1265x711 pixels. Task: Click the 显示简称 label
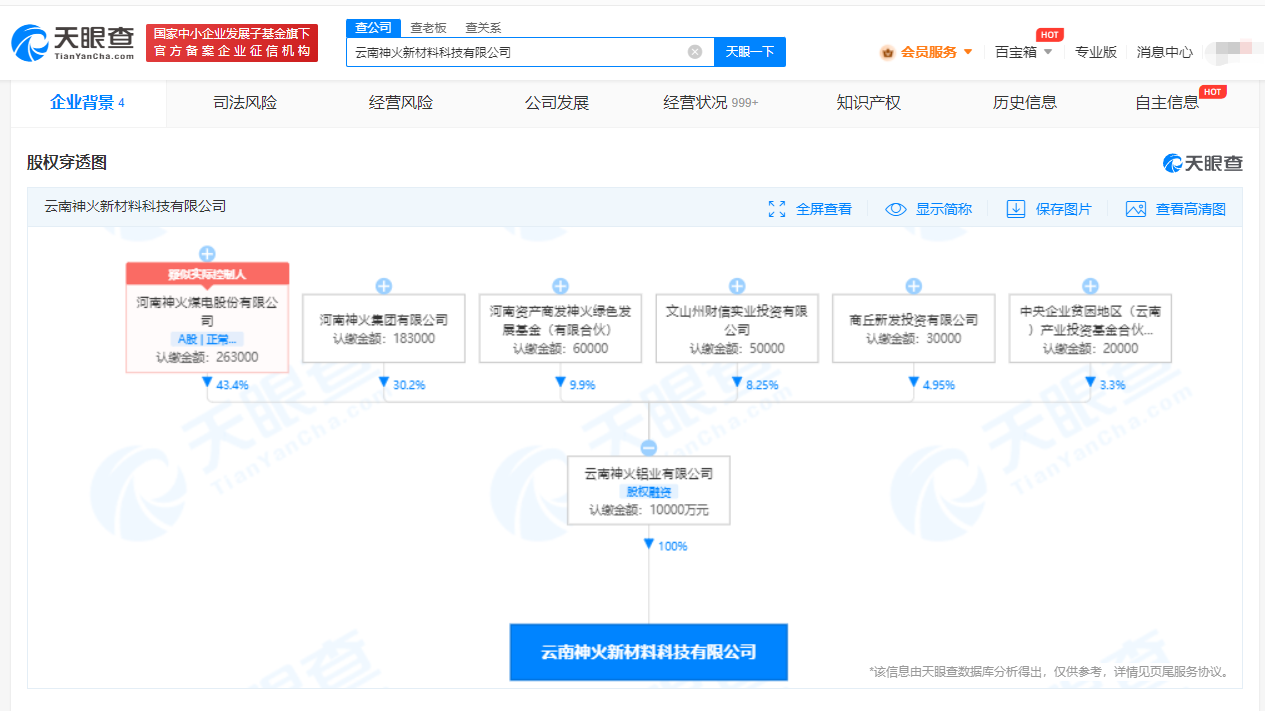coord(944,209)
